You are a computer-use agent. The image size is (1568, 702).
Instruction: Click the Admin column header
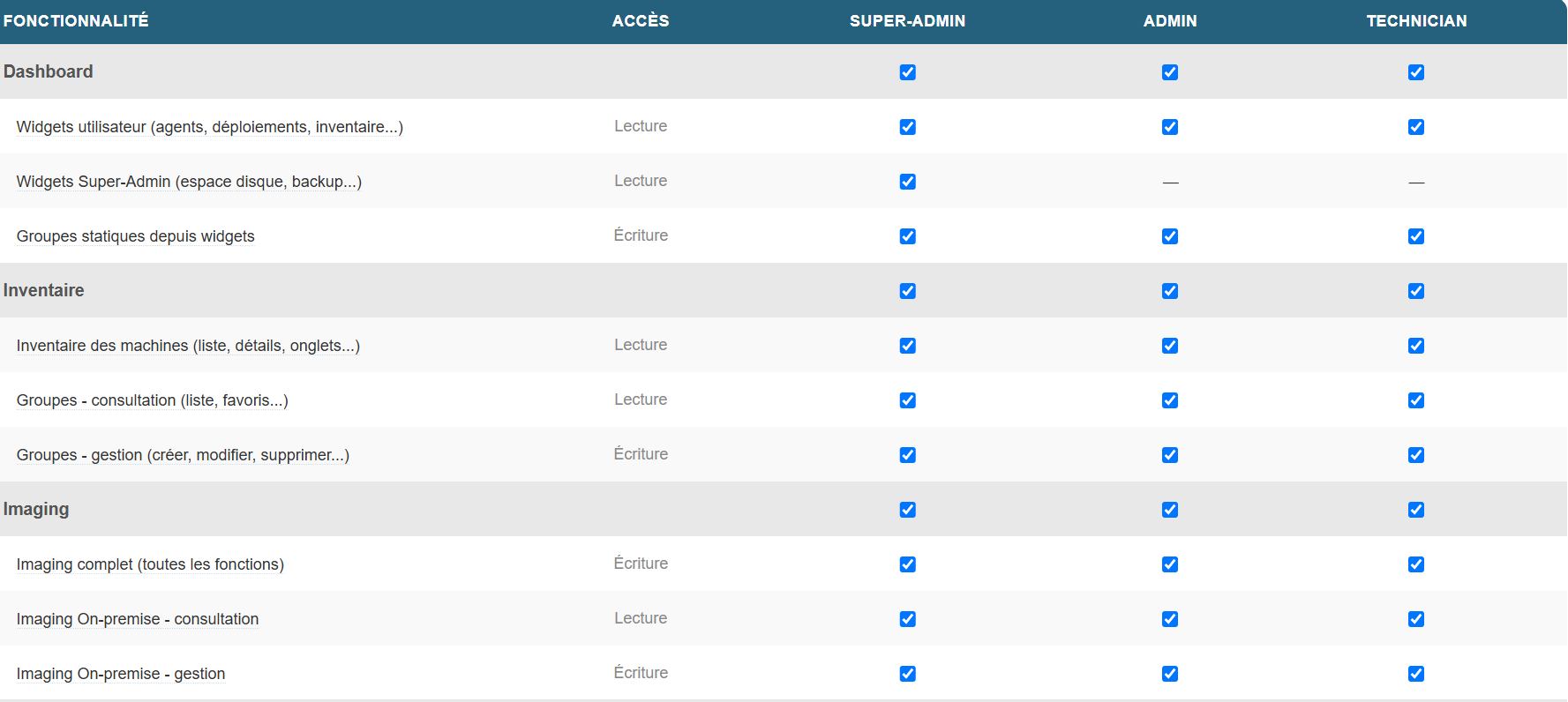click(1170, 21)
